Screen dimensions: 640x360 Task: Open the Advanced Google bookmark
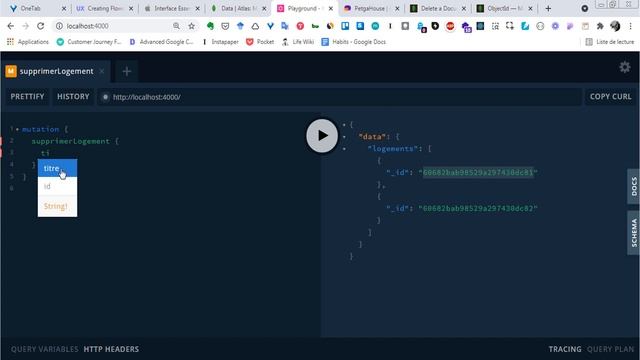[x=161, y=42]
